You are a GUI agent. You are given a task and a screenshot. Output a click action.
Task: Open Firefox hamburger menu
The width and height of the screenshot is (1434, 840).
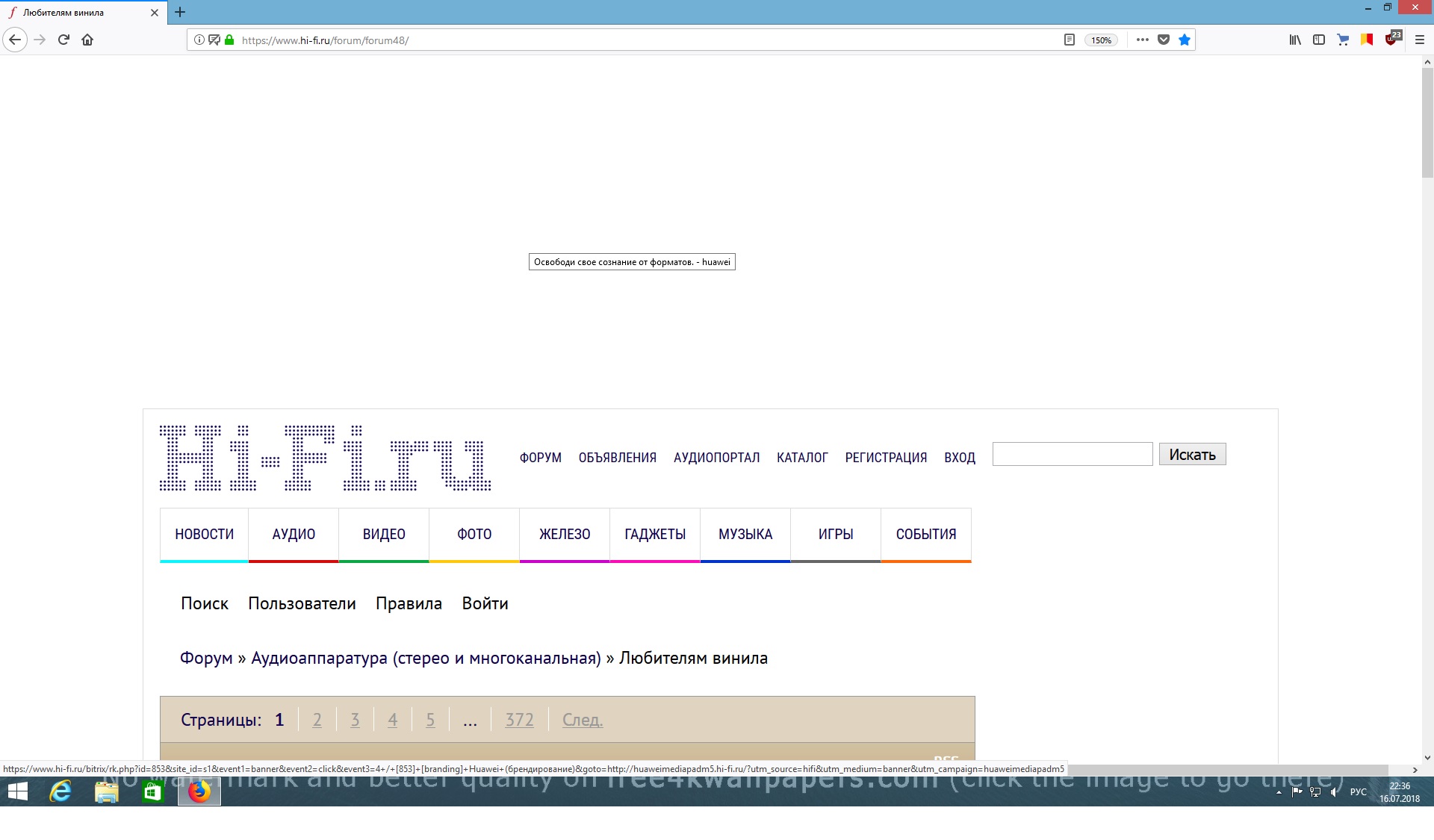click(x=1420, y=40)
